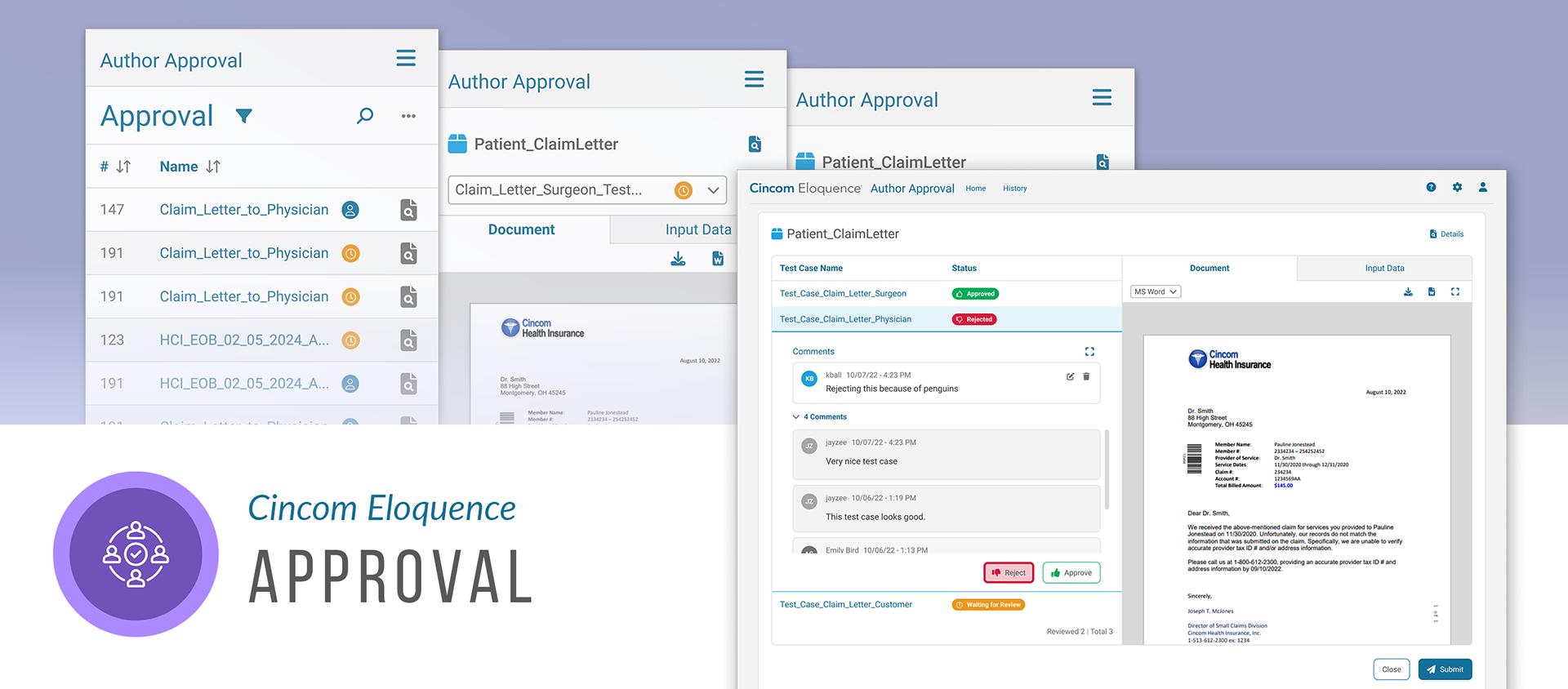The height and width of the screenshot is (689, 1568).
Task: Open hamburger menu in first Author Approval panel
Action: [406, 58]
